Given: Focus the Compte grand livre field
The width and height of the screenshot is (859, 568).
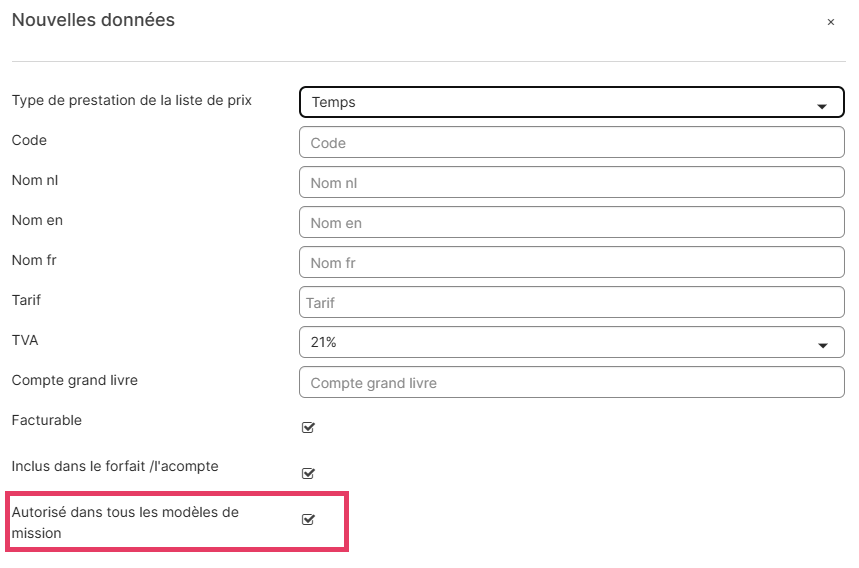Looking at the screenshot, I should [572, 383].
